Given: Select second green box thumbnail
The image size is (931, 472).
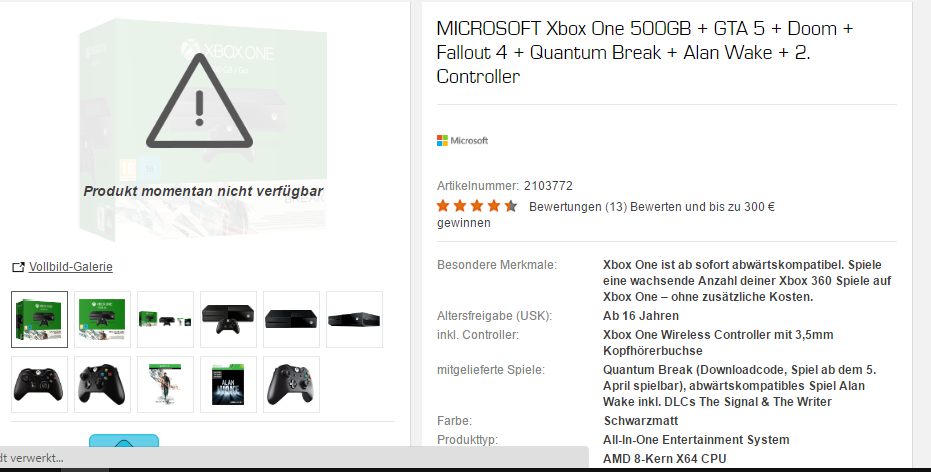Looking at the screenshot, I should tap(103, 319).
